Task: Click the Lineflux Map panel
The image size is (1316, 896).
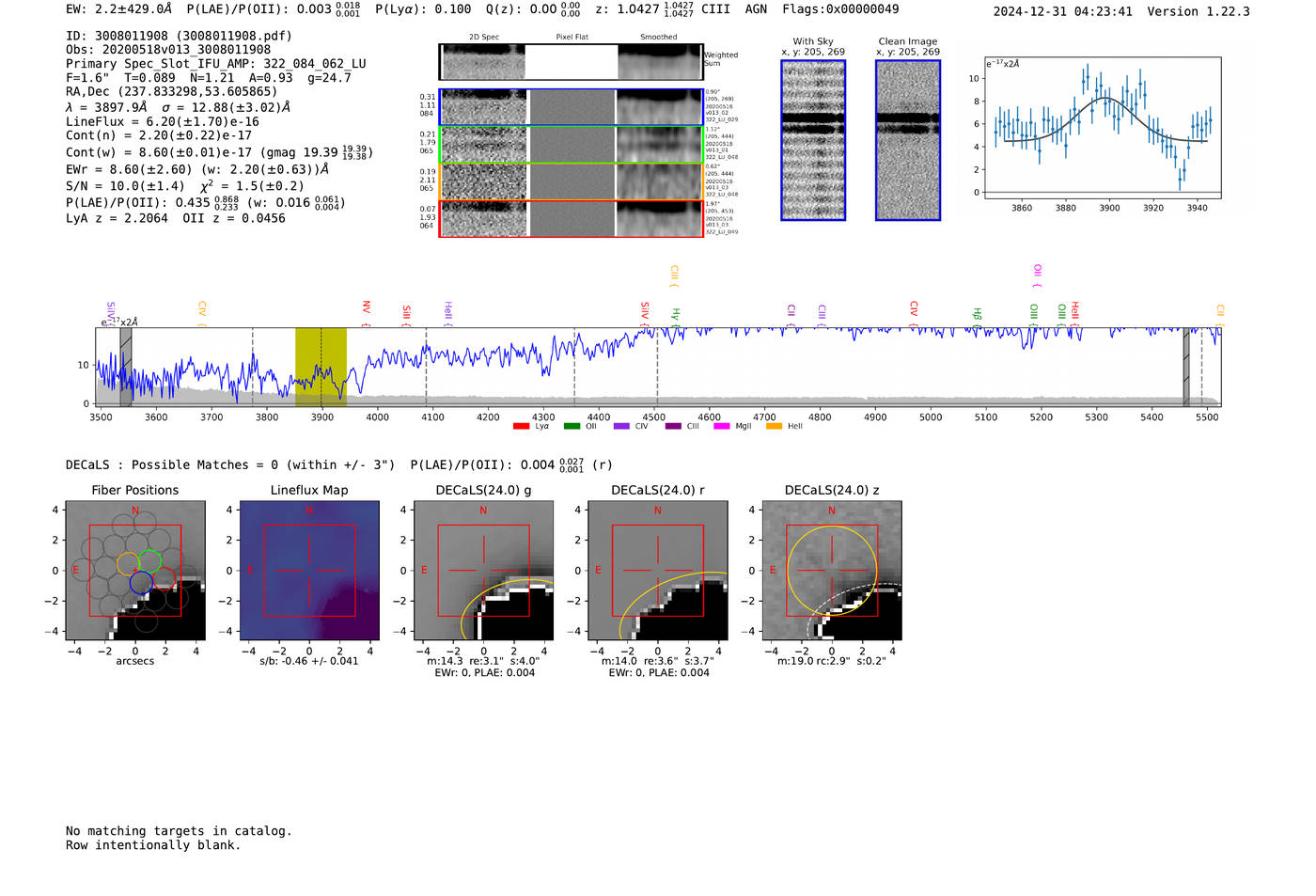Action: (309, 571)
